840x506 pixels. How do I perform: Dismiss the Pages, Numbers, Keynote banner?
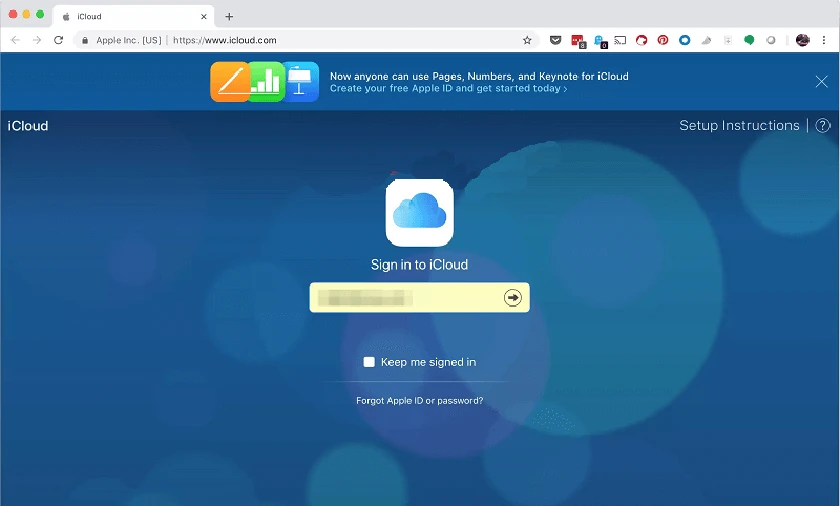point(821,82)
